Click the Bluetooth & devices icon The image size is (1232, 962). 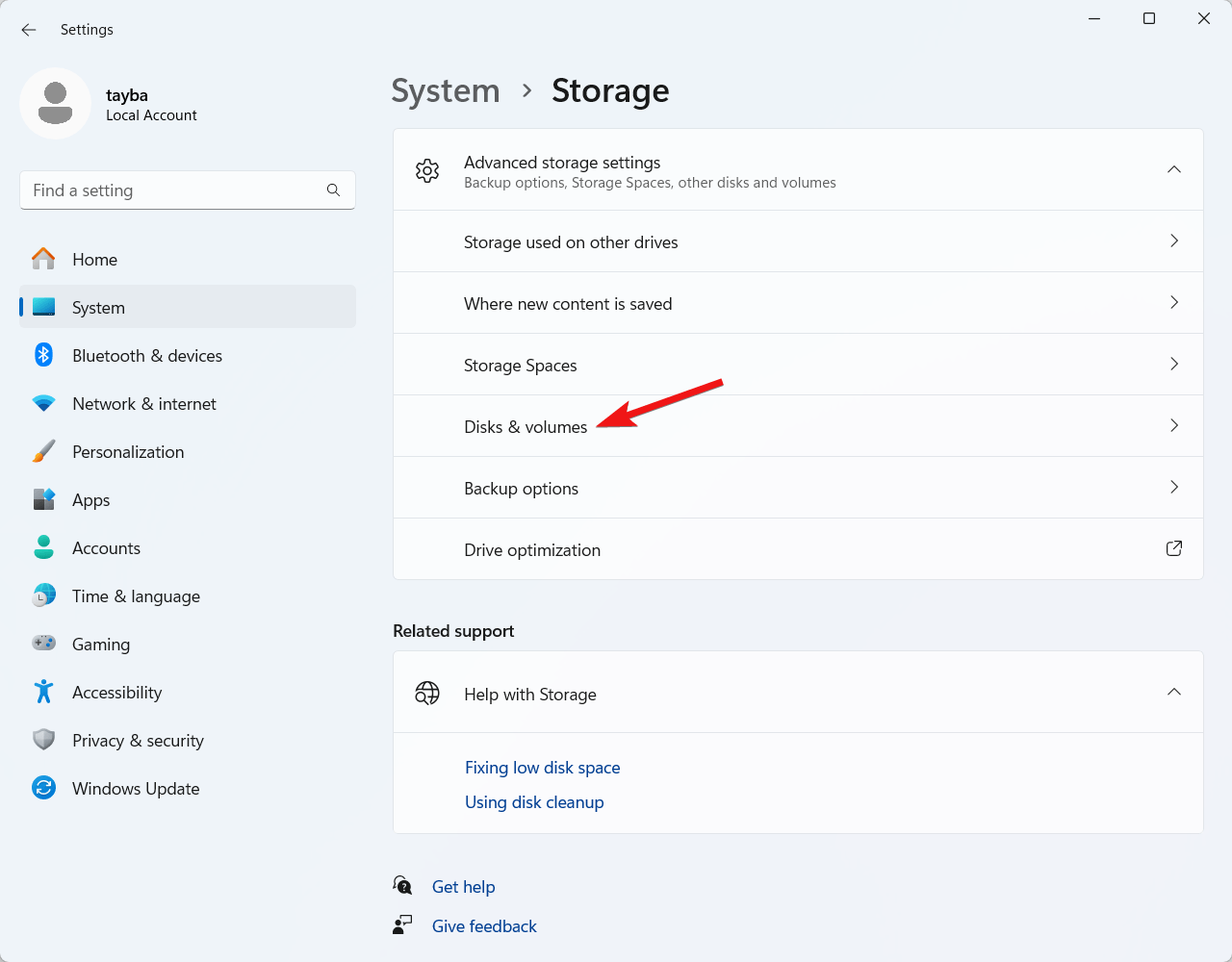[x=43, y=355]
